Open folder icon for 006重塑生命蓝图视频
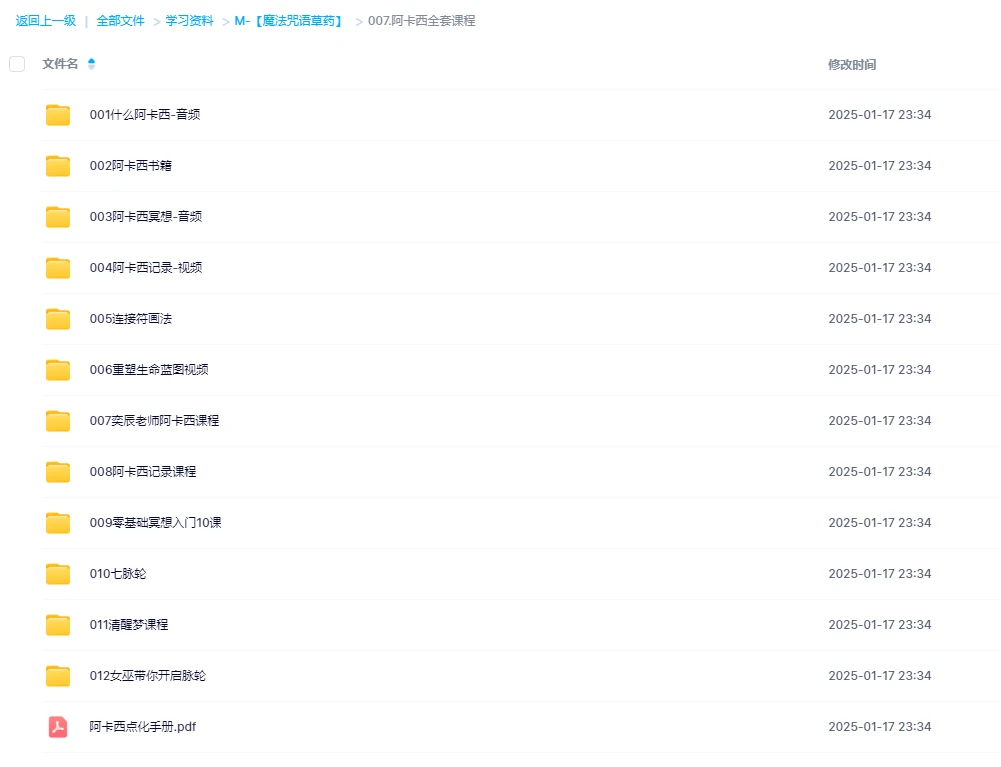The image size is (1001, 767). [x=58, y=370]
